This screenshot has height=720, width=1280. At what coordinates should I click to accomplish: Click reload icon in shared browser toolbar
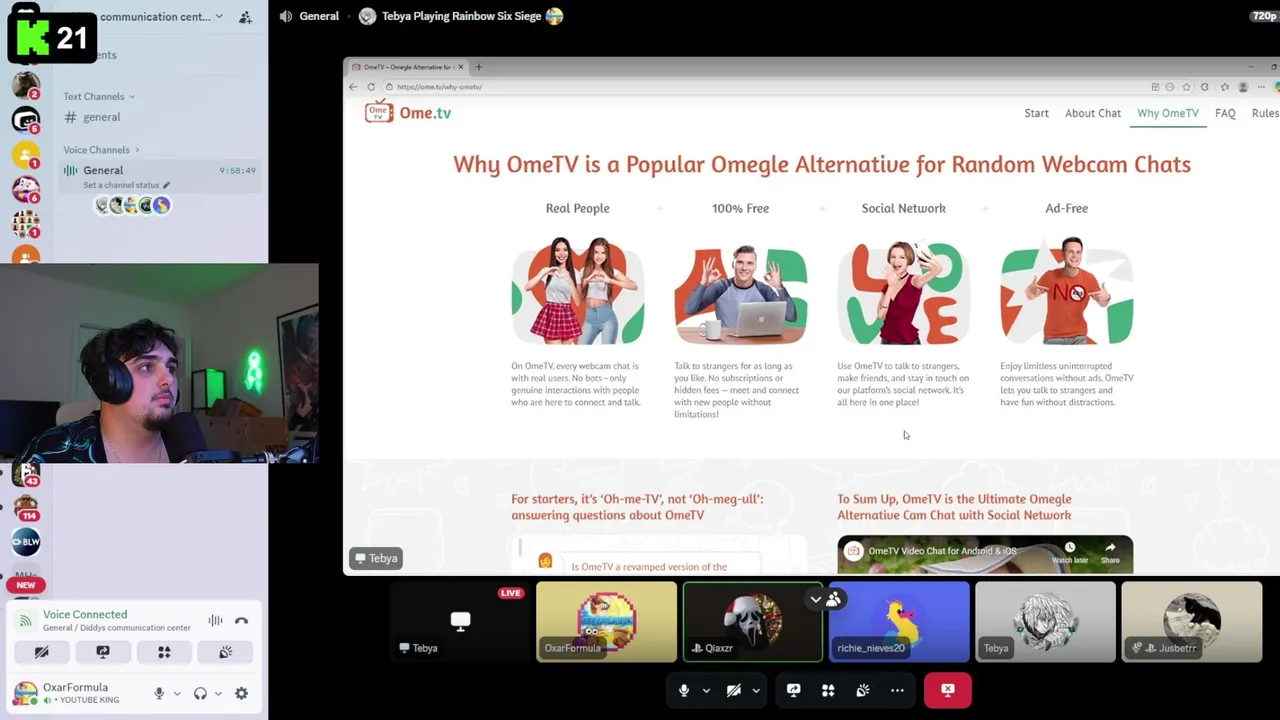[x=371, y=87]
